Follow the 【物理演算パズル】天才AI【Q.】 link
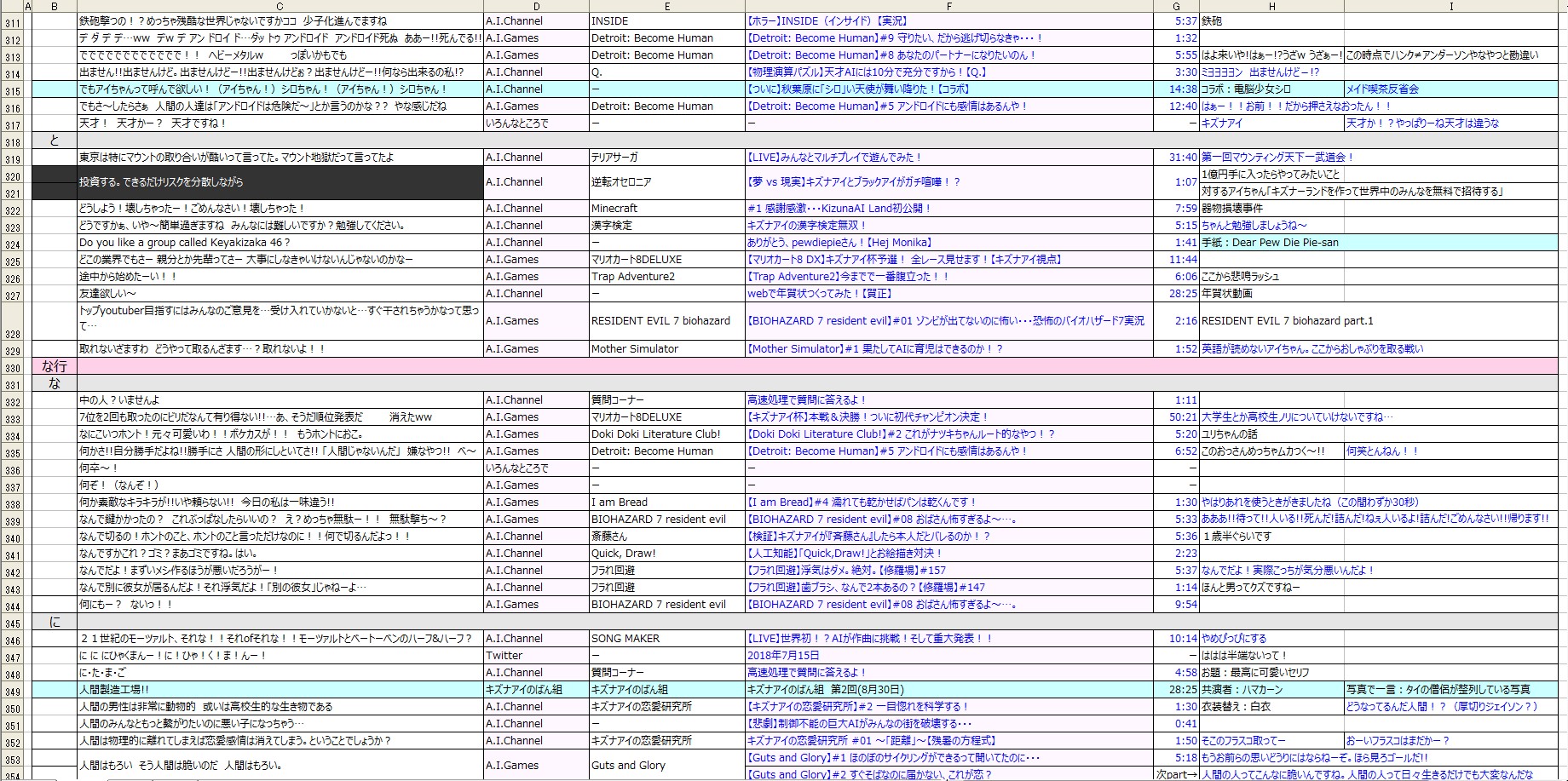 click(867, 72)
